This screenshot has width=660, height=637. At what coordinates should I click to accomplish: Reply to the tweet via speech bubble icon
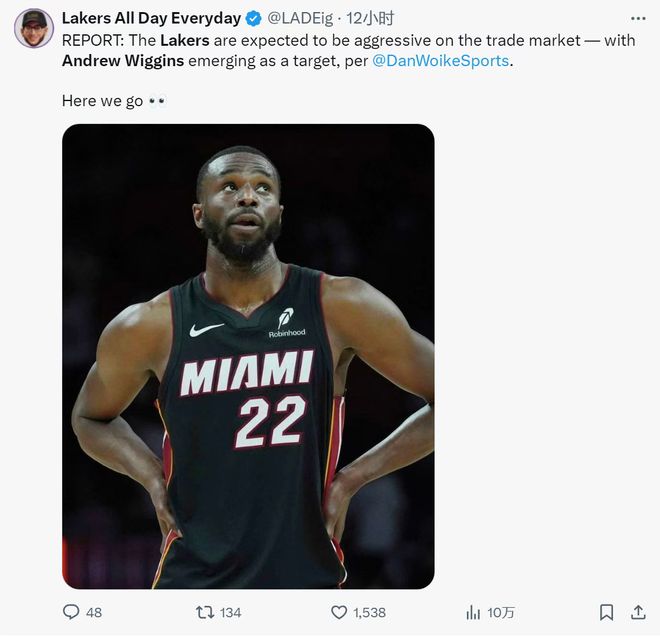(x=71, y=612)
